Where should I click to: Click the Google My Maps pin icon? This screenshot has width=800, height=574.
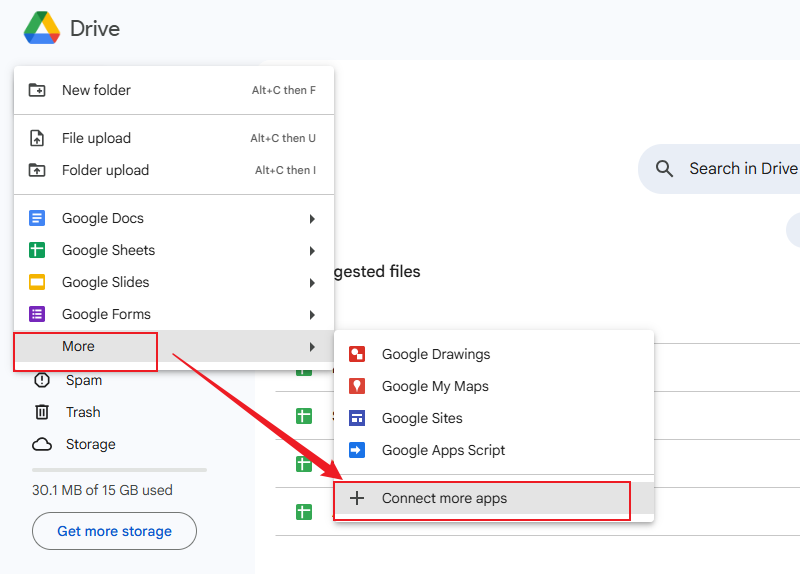coord(357,386)
